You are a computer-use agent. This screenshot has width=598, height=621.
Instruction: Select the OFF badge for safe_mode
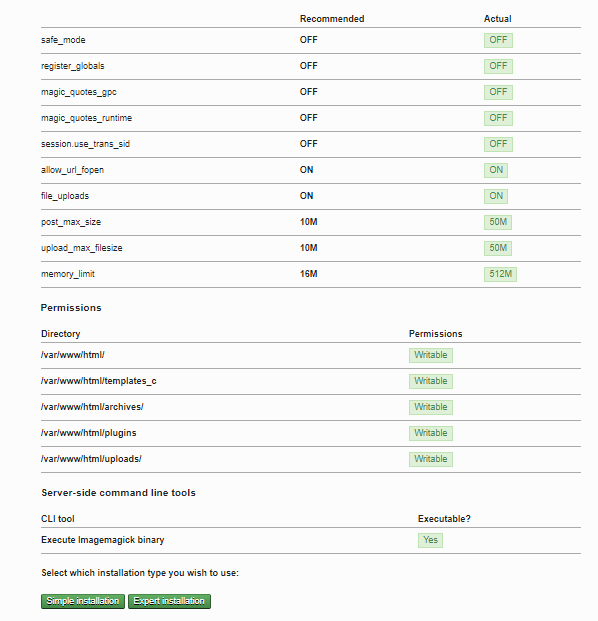(x=498, y=40)
